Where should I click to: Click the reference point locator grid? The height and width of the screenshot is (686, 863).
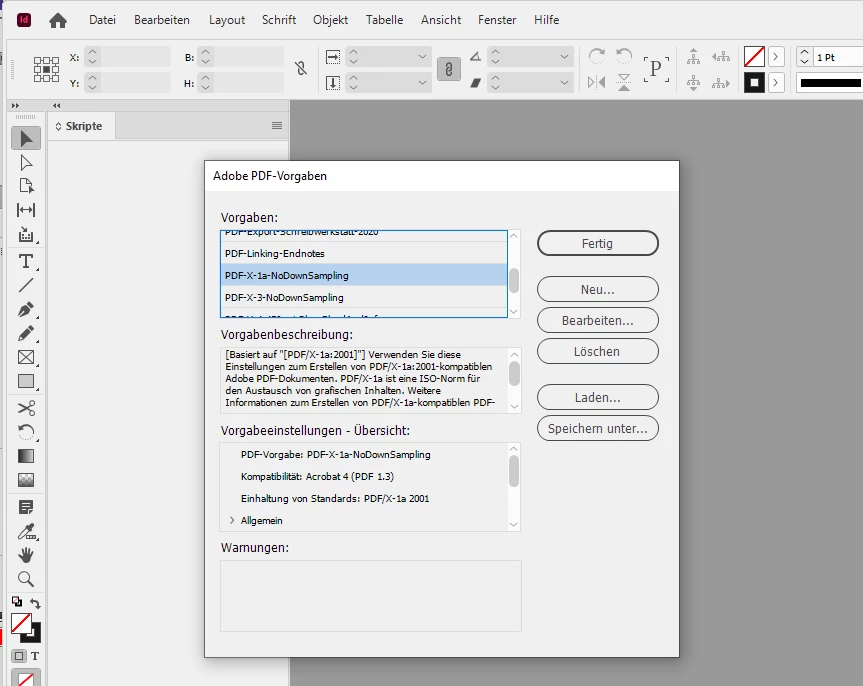tap(46, 69)
